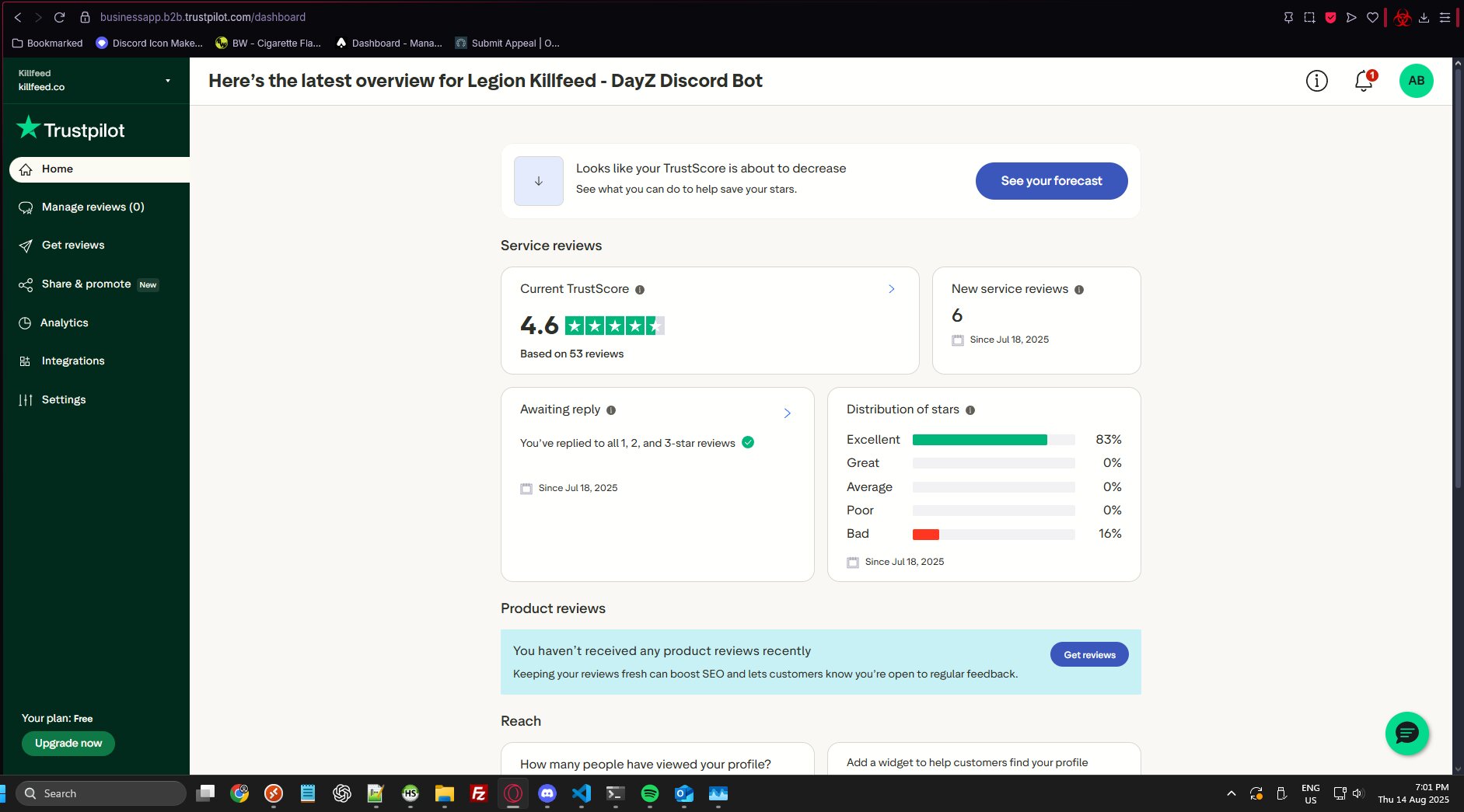Click the info icon beside Current TrustScore

(x=640, y=290)
